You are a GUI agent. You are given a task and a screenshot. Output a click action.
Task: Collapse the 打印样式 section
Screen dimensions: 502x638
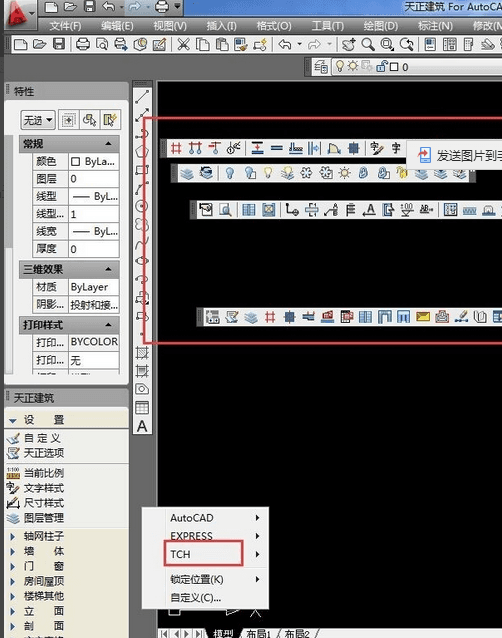[108, 325]
